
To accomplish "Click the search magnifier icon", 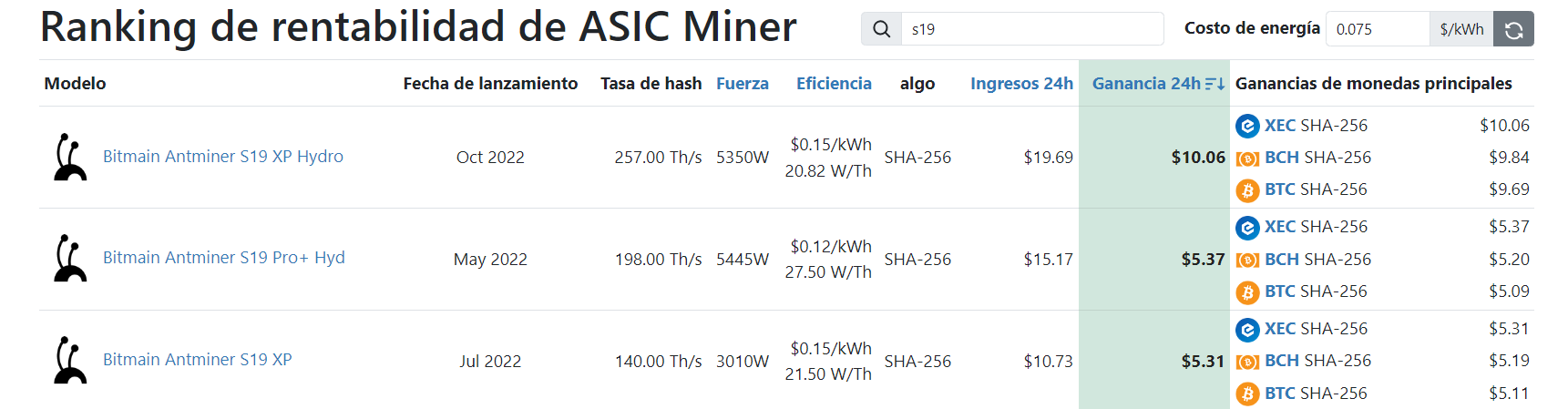I will 881,29.
